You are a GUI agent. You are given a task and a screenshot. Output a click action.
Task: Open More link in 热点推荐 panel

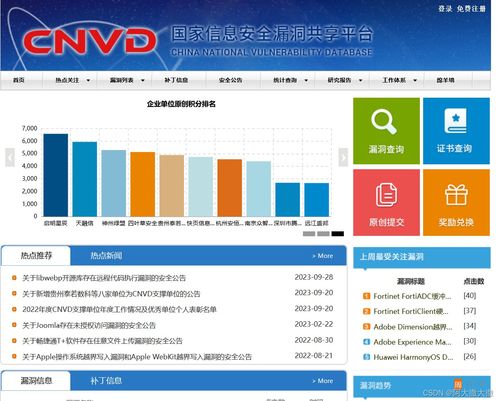322,256
